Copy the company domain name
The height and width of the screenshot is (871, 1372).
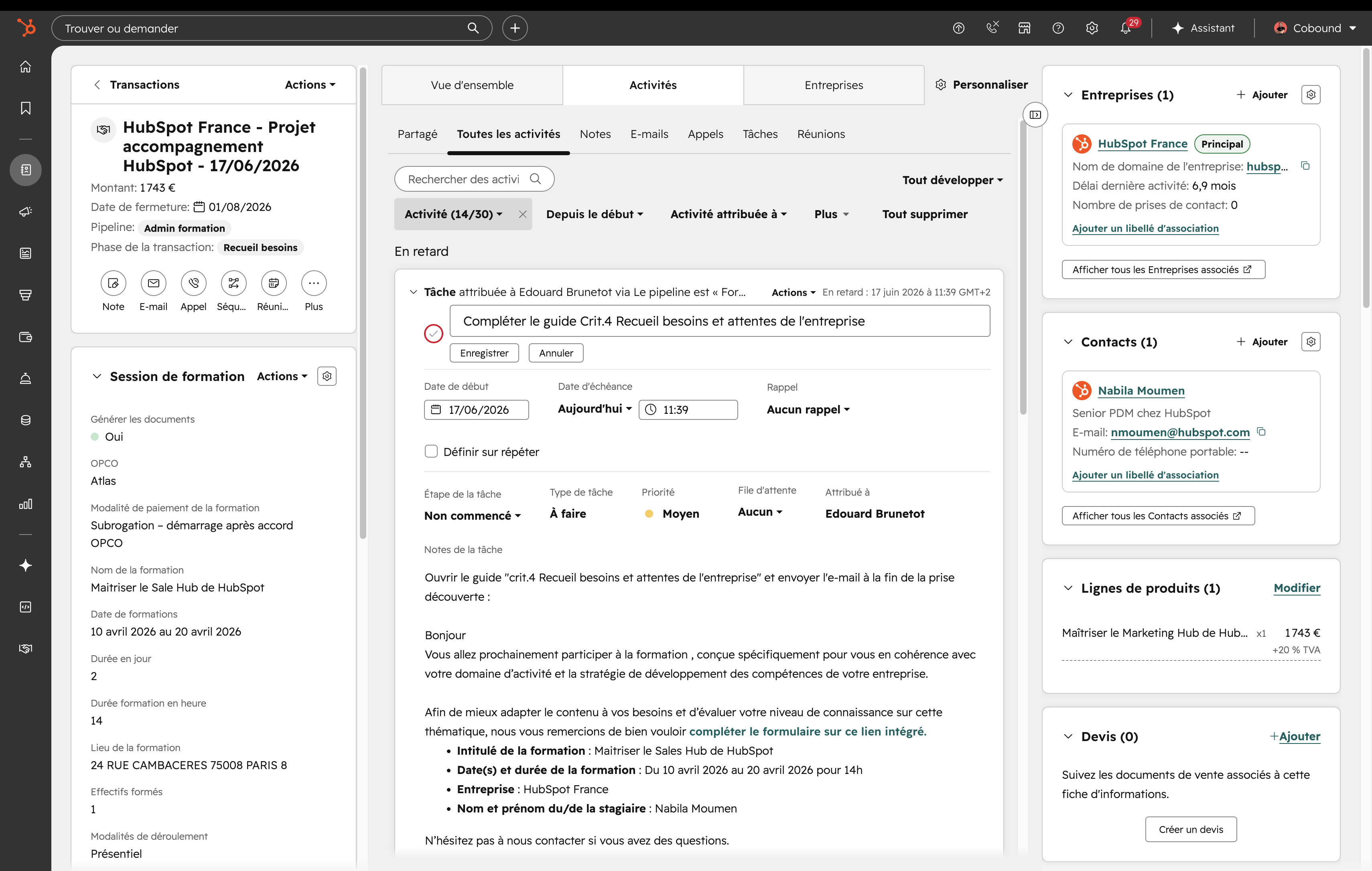click(1305, 166)
